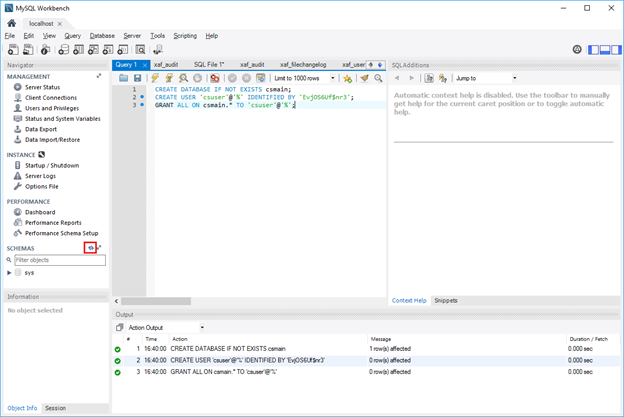Open Users and Privileges
Image resolution: width=624 pixels, height=417 pixels.
pyautogui.click(x=52, y=108)
